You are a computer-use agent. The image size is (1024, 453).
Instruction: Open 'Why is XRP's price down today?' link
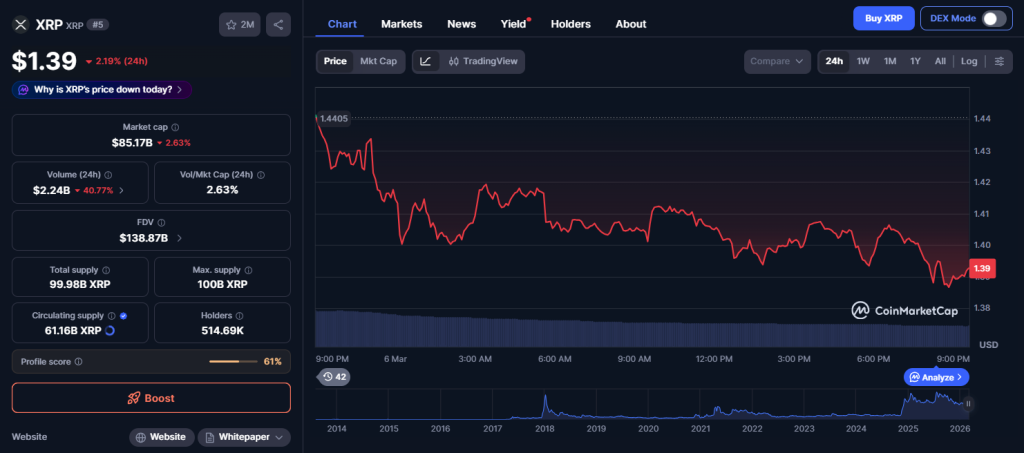(x=101, y=90)
